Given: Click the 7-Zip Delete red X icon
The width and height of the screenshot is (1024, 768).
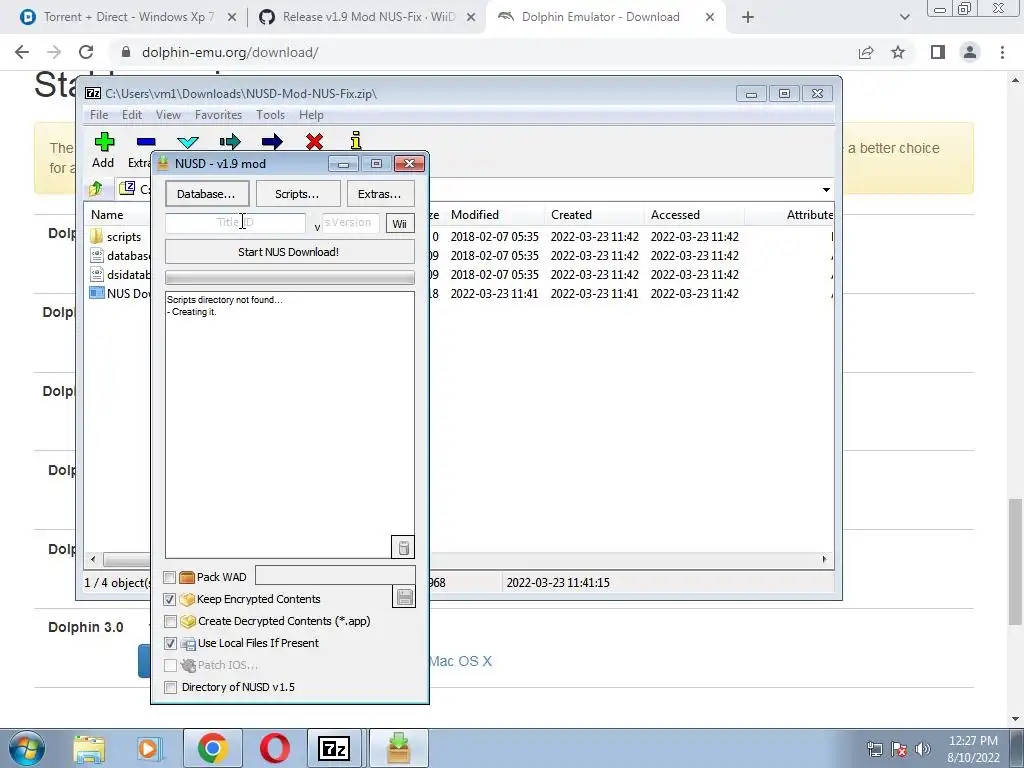Looking at the screenshot, I should [x=314, y=142].
